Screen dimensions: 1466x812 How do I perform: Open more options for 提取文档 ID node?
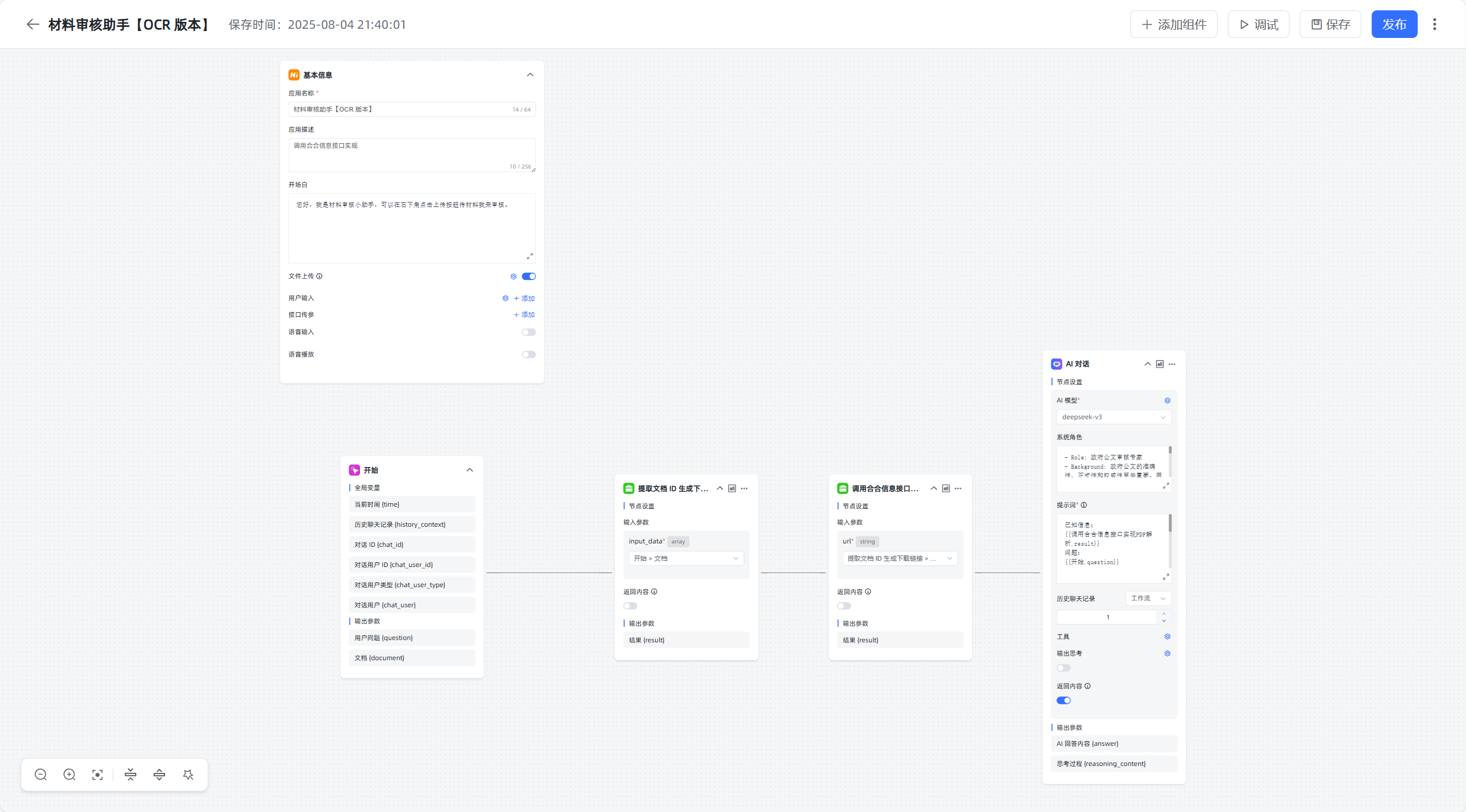click(x=744, y=488)
